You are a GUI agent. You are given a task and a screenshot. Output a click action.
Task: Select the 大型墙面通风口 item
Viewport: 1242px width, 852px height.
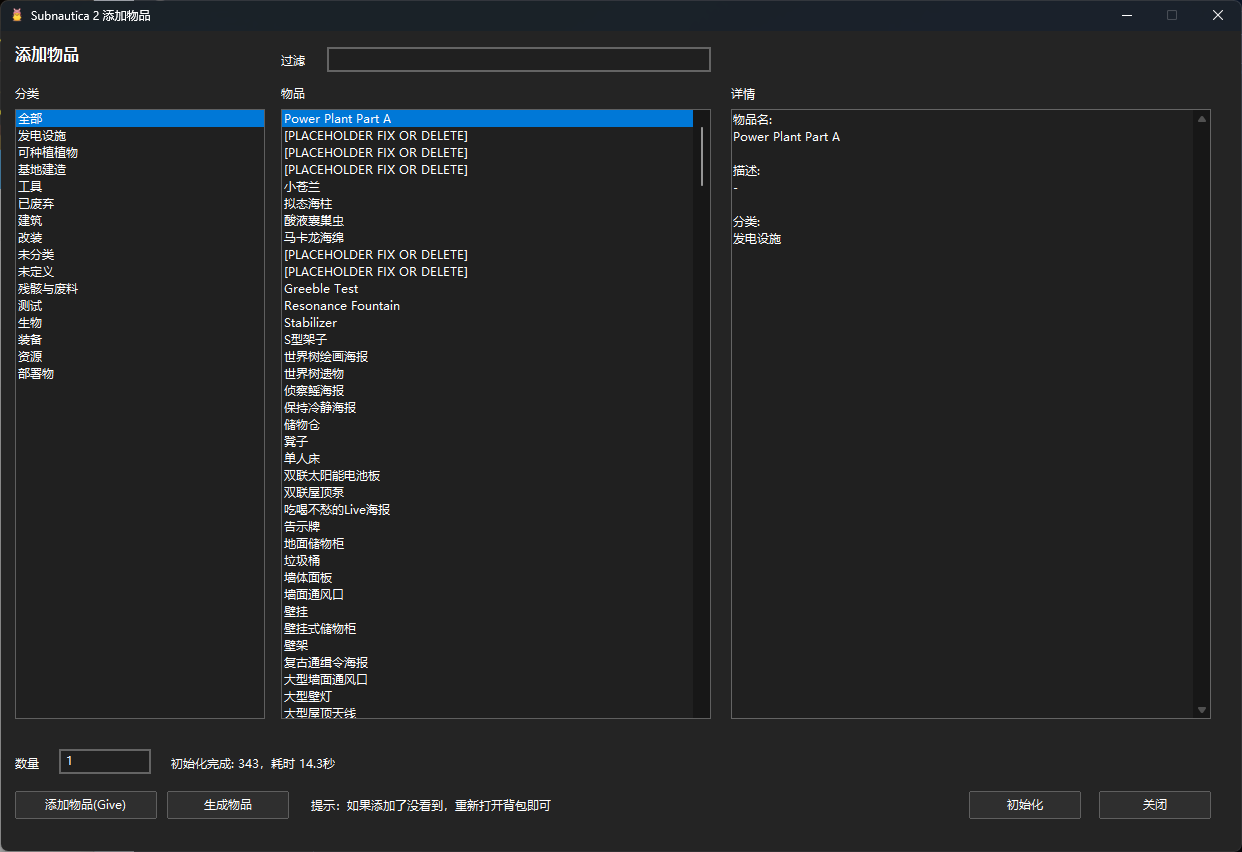[487, 679]
